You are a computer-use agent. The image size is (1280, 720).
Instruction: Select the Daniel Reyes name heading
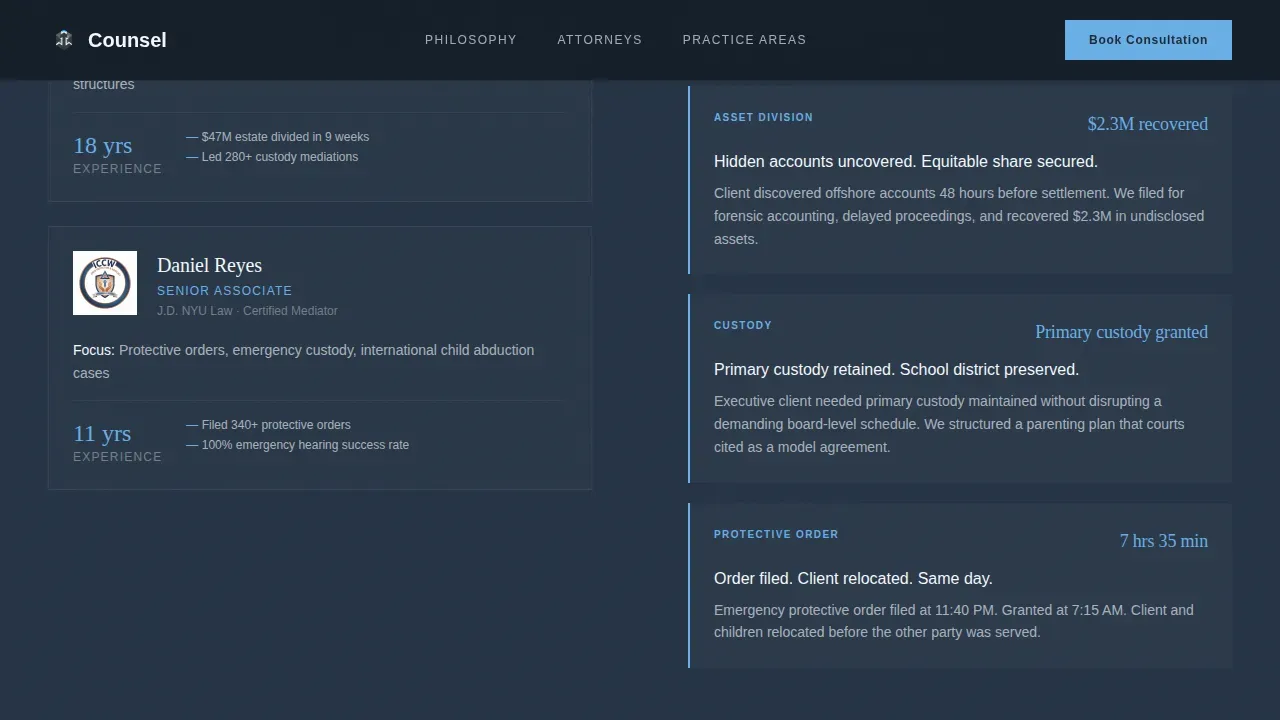209,265
